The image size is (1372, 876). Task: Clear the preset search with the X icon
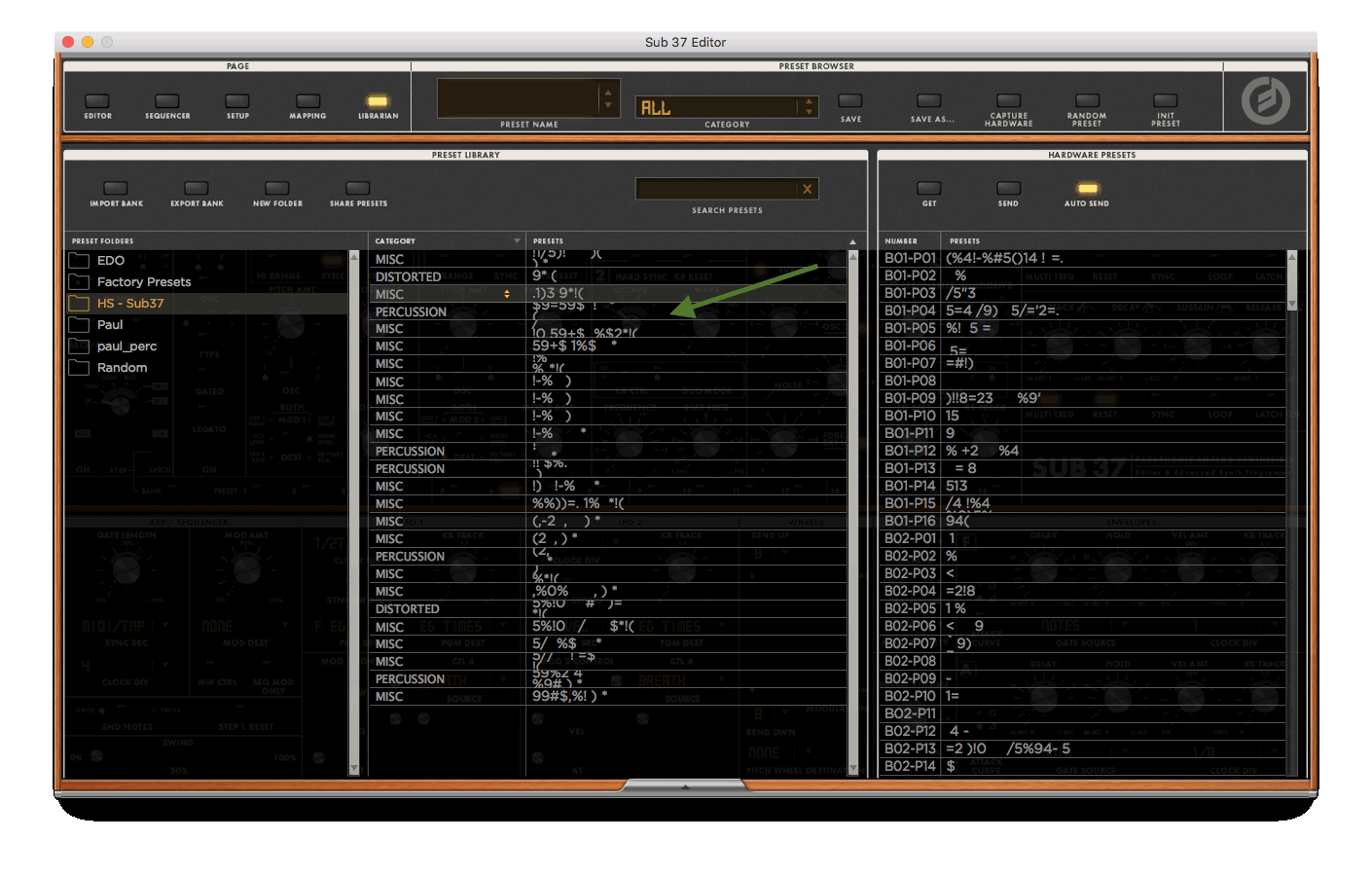click(807, 189)
